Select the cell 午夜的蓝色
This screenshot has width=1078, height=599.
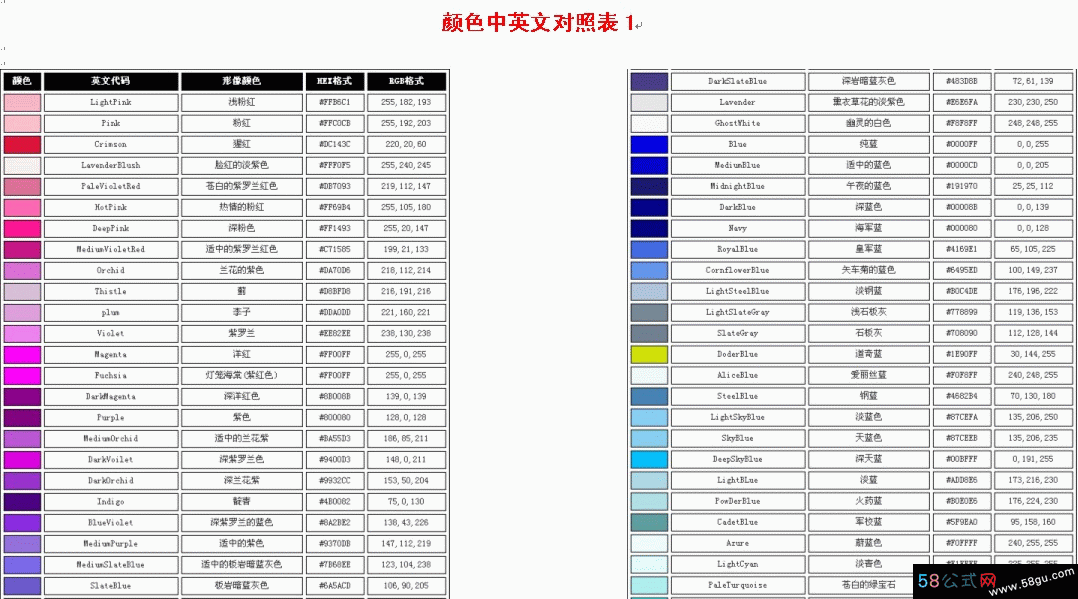pos(869,186)
